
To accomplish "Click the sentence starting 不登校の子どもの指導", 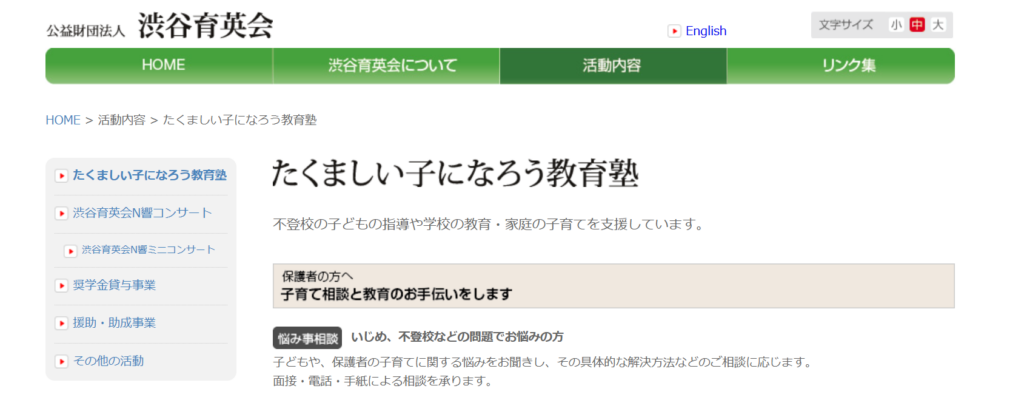I will [x=488, y=225].
